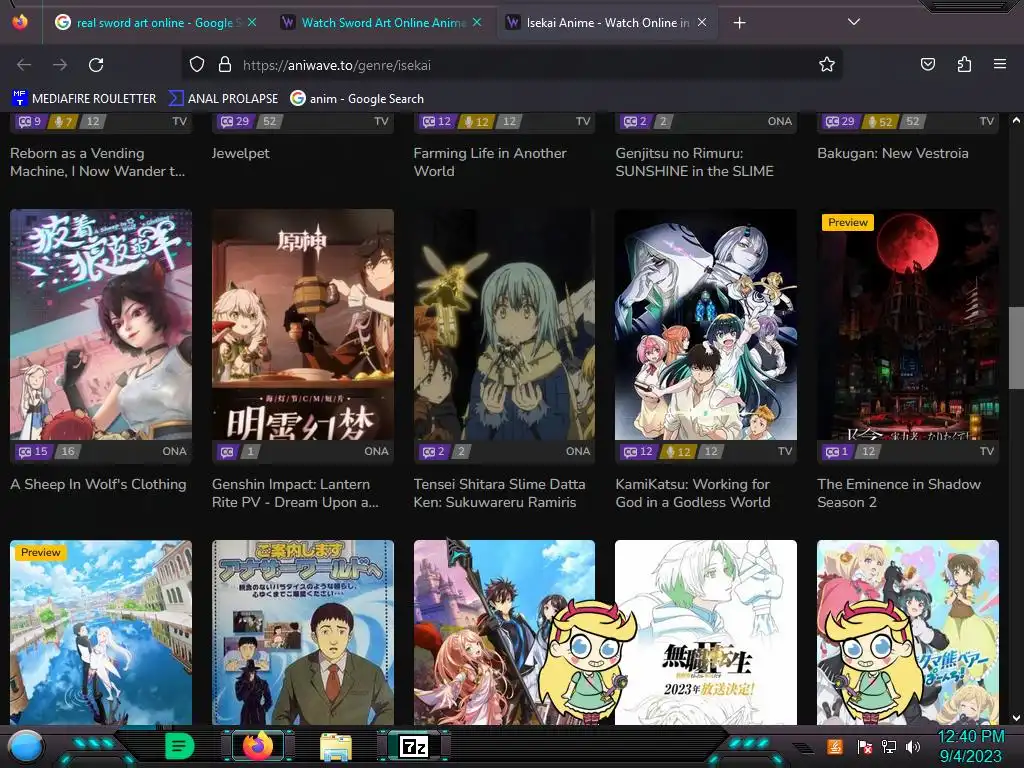Bookmark this page with the star icon
1024x768 pixels.
coord(827,65)
